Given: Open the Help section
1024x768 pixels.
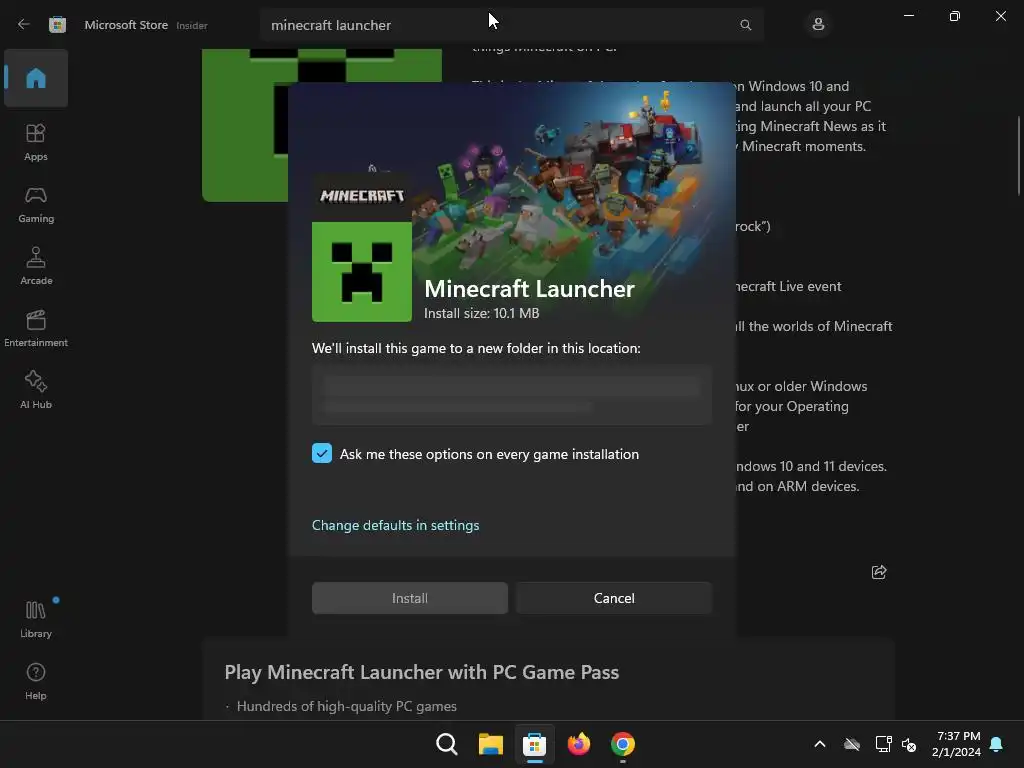Looking at the screenshot, I should 36,681.
